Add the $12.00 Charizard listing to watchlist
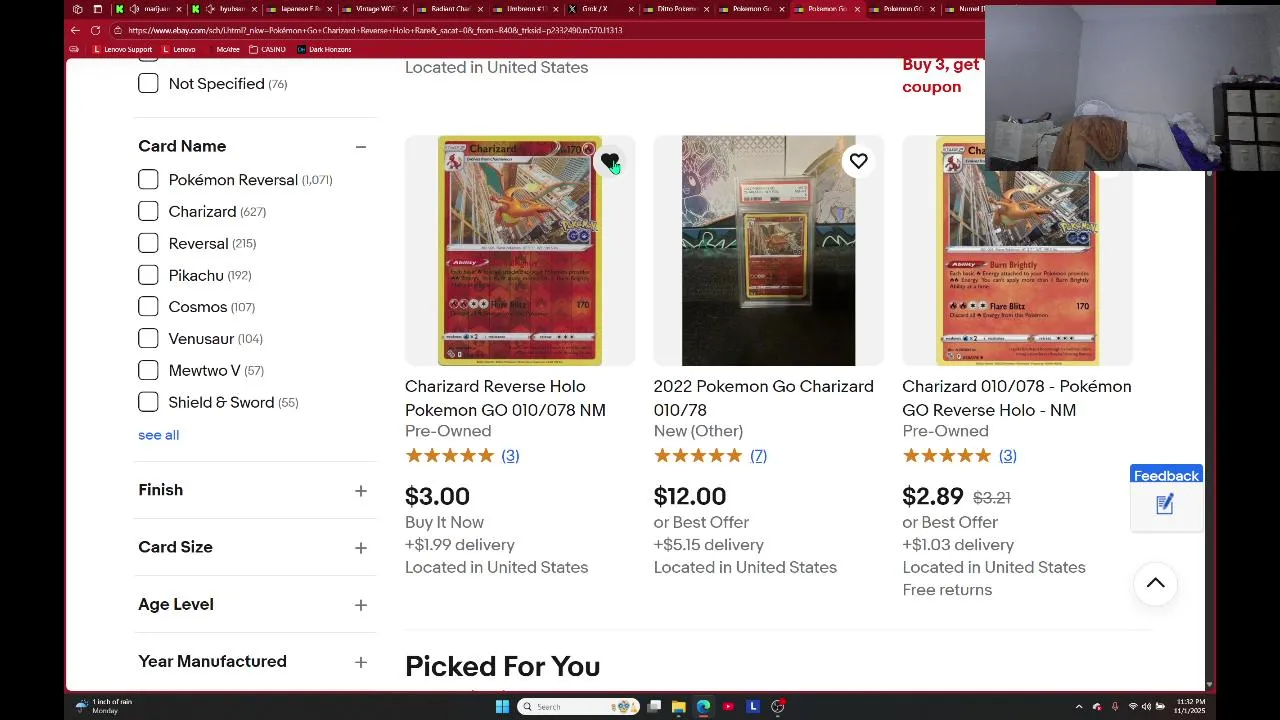The width and height of the screenshot is (1280, 720). 858,161
